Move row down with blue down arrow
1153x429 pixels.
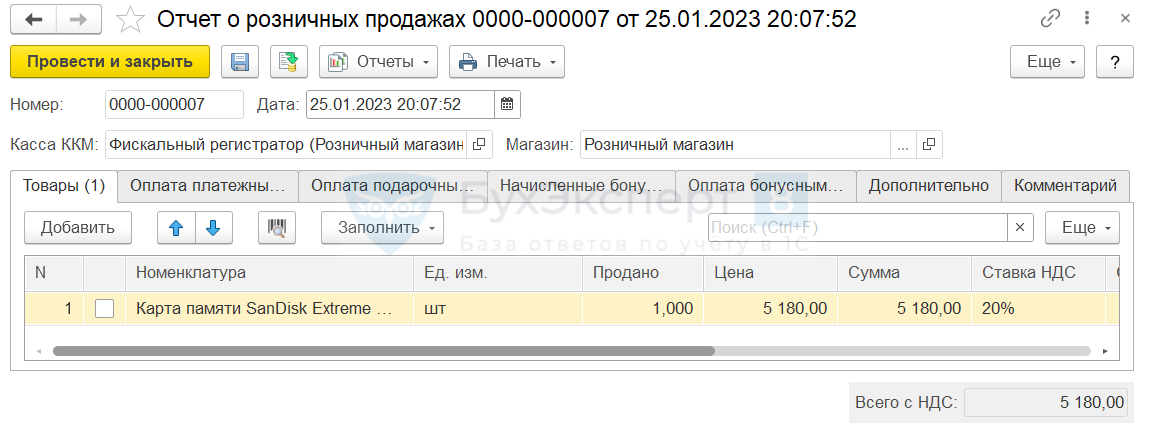click(213, 227)
